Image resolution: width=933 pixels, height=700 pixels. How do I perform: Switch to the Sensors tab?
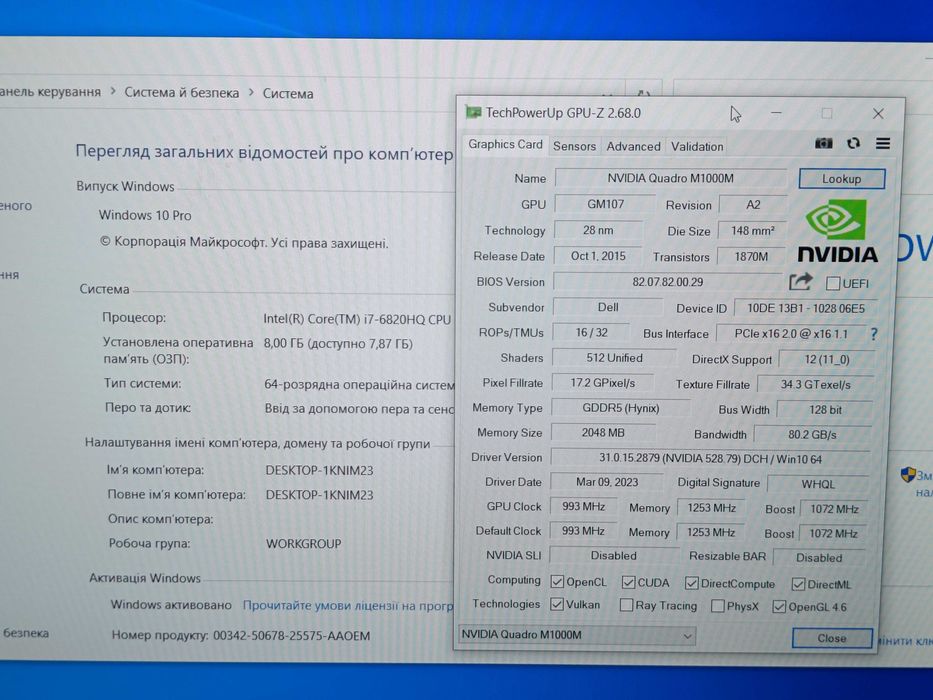click(574, 146)
